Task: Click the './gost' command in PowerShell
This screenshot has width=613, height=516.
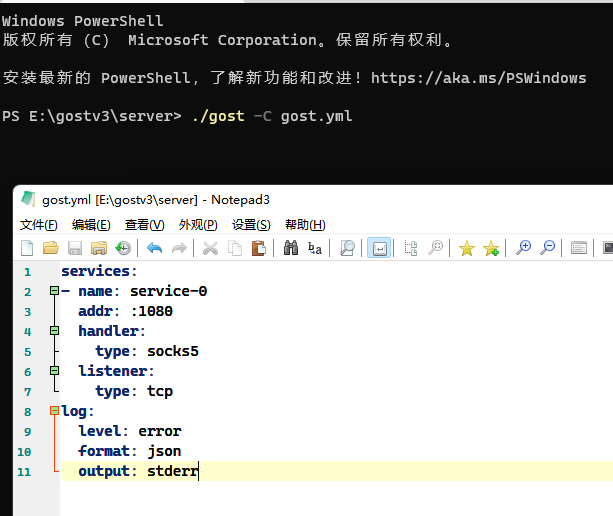Action: 218,116
